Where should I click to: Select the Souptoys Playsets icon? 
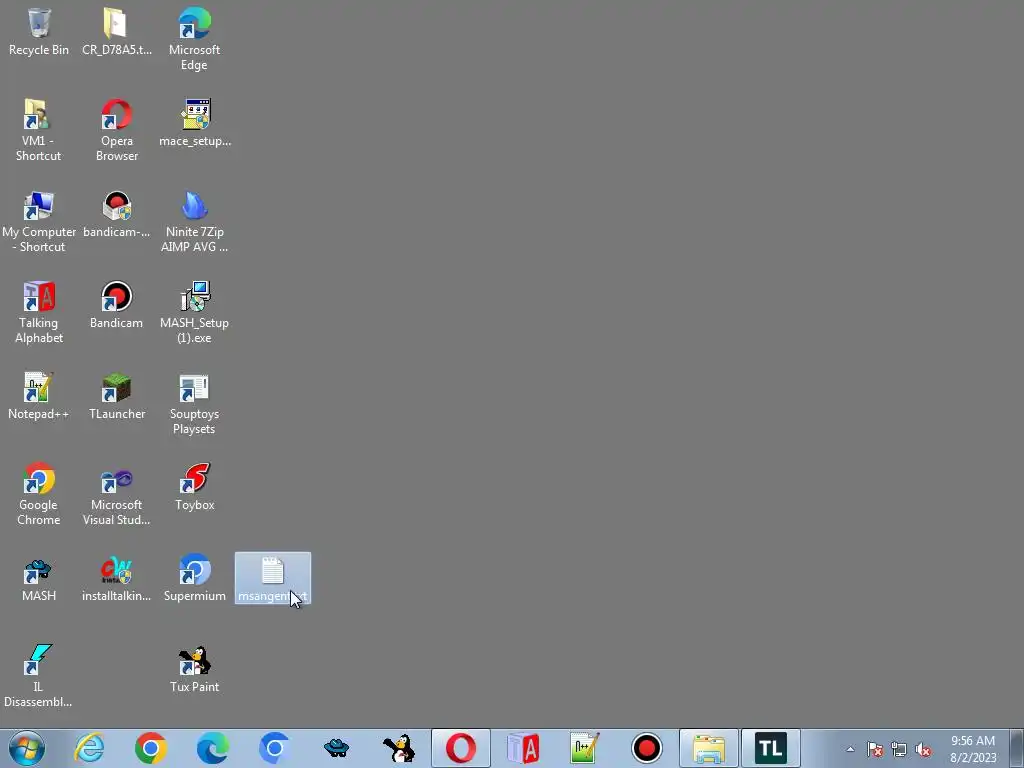[194, 403]
